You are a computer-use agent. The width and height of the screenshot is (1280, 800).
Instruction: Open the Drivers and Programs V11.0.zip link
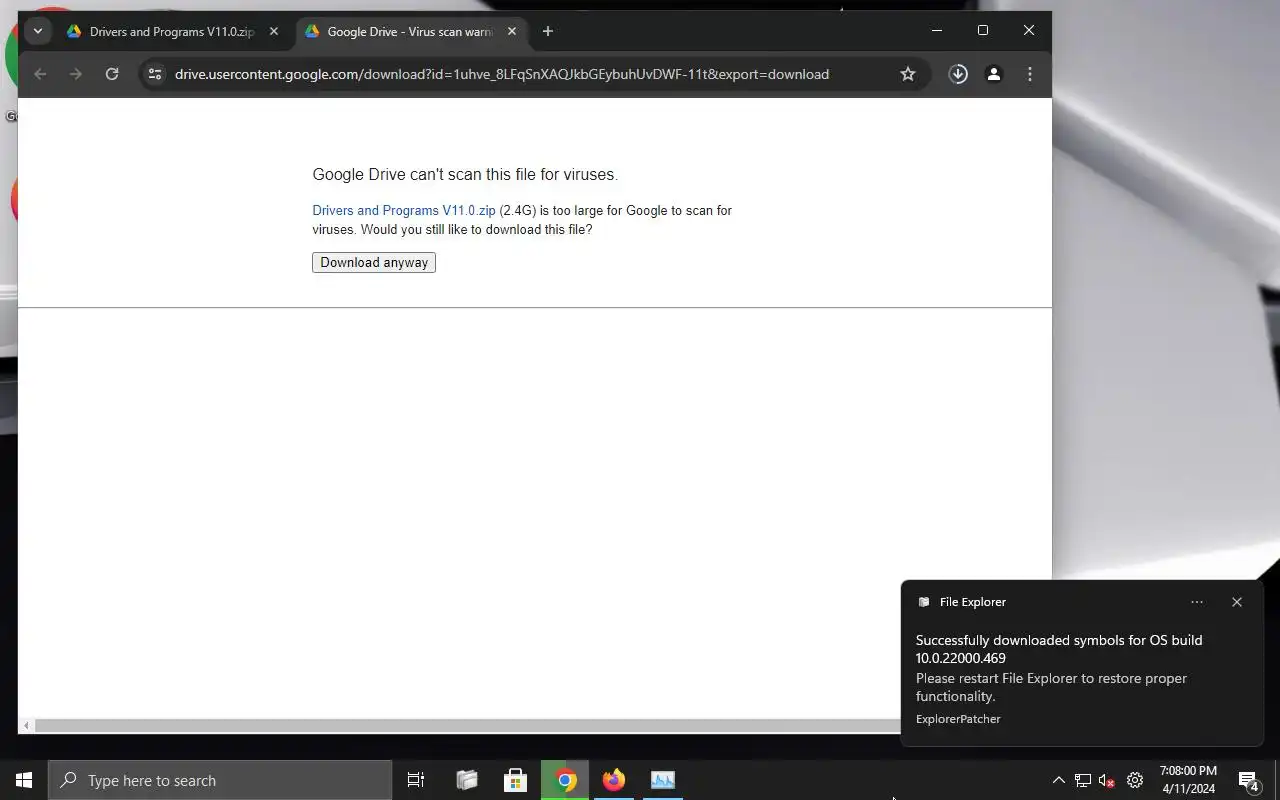404,211
